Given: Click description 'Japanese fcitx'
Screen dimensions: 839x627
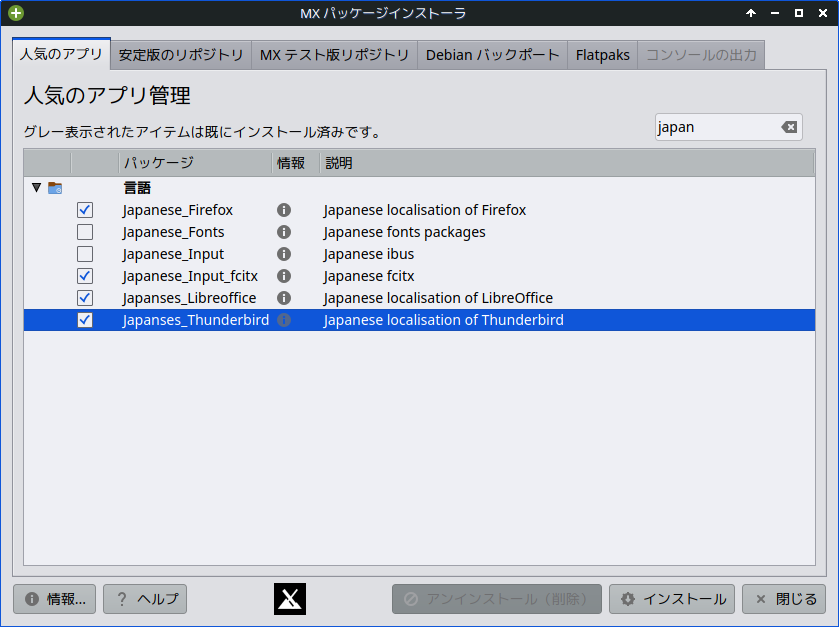Looking at the screenshot, I should pyautogui.click(x=369, y=276).
